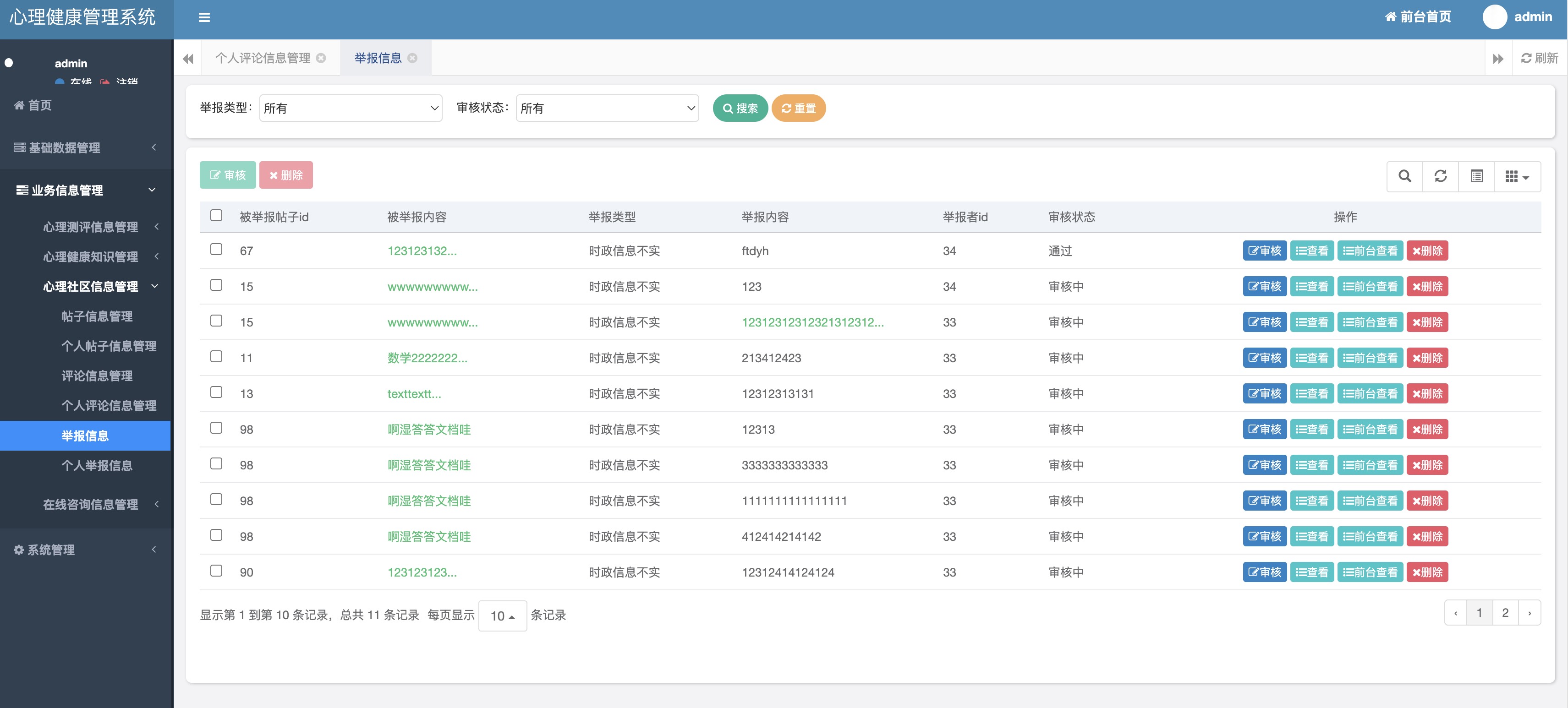Viewport: 1568px width, 708px height.
Task: Open the page size 10 dropdown
Action: [502, 615]
